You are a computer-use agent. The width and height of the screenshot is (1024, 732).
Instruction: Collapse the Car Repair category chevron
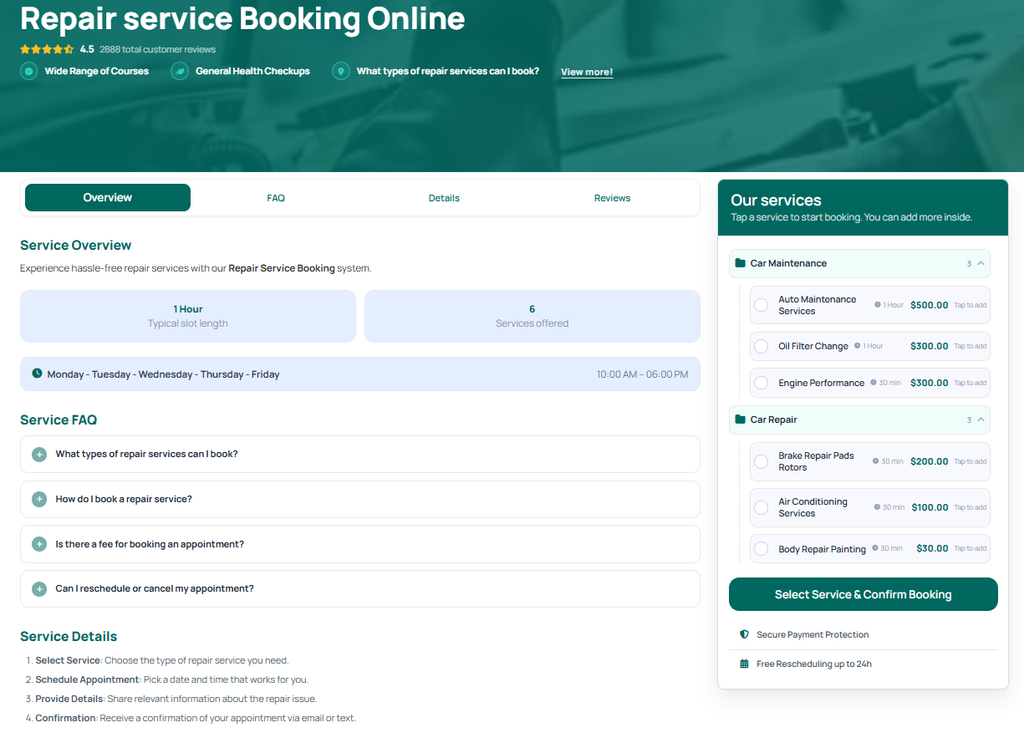[x=980, y=419]
